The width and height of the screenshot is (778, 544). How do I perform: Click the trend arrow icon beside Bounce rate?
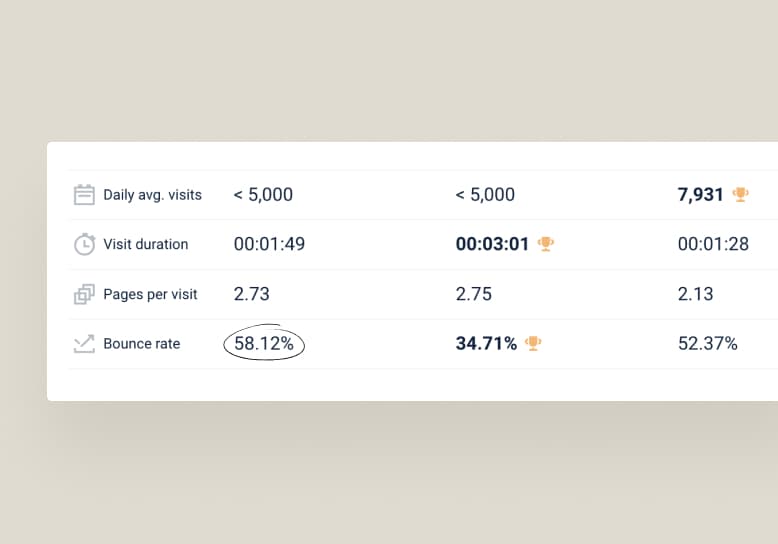click(x=84, y=344)
